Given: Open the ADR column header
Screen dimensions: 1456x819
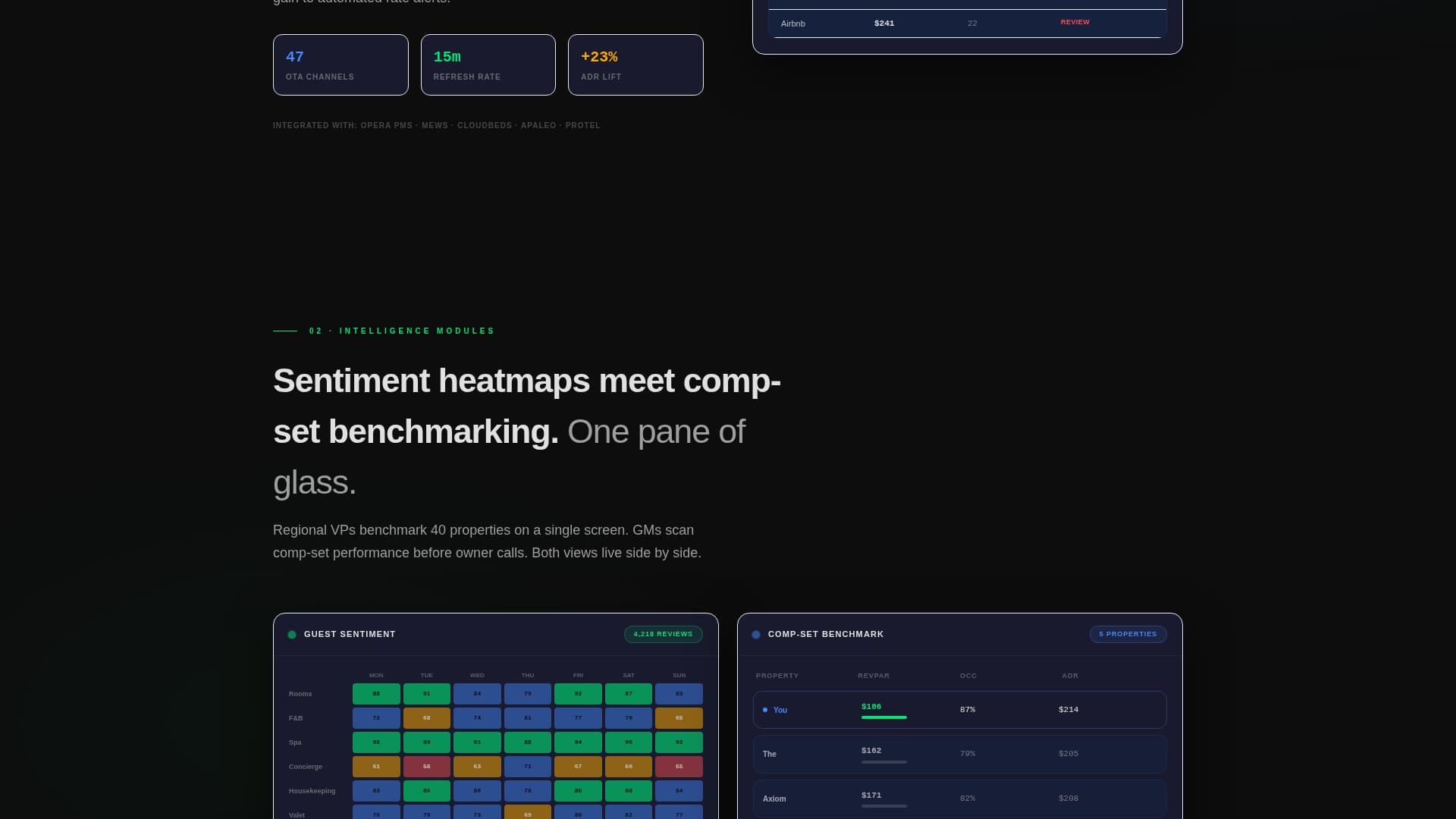Looking at the screenshot, I should tap(1069, 675).
